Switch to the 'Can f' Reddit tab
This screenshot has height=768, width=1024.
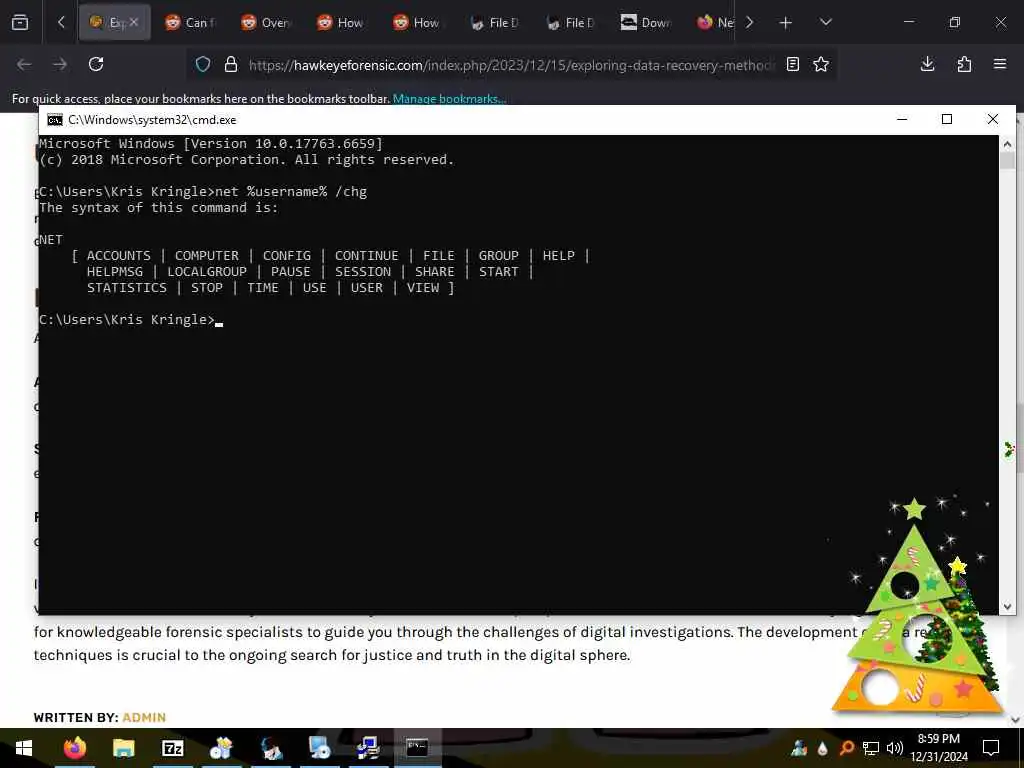click(190, 23)
